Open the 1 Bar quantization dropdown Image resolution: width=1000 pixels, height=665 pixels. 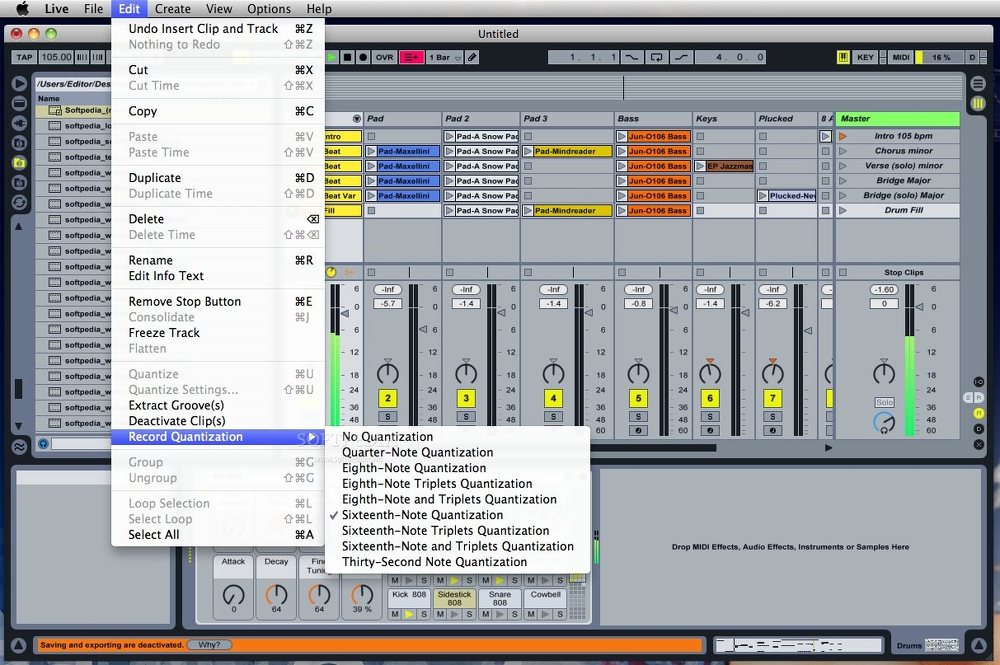point(444,58)
